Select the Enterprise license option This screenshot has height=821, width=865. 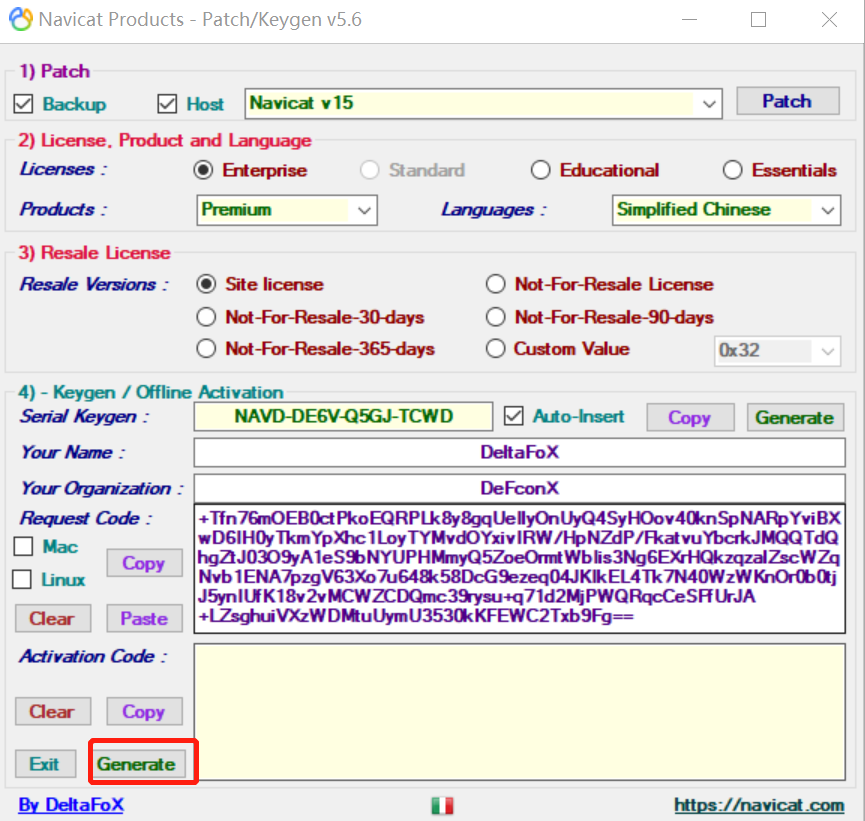tap(204, 170)
